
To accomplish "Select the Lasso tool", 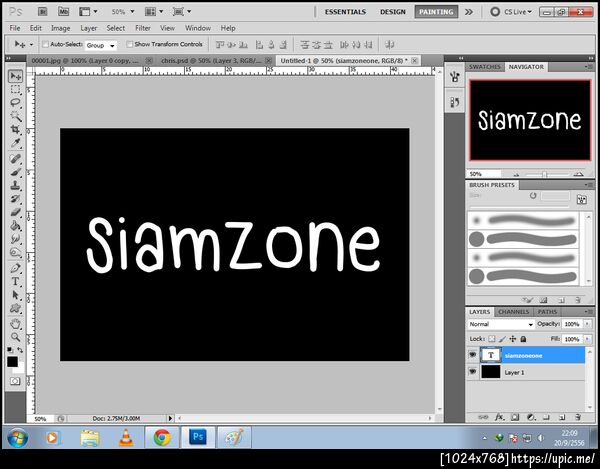I will point(15,103).
